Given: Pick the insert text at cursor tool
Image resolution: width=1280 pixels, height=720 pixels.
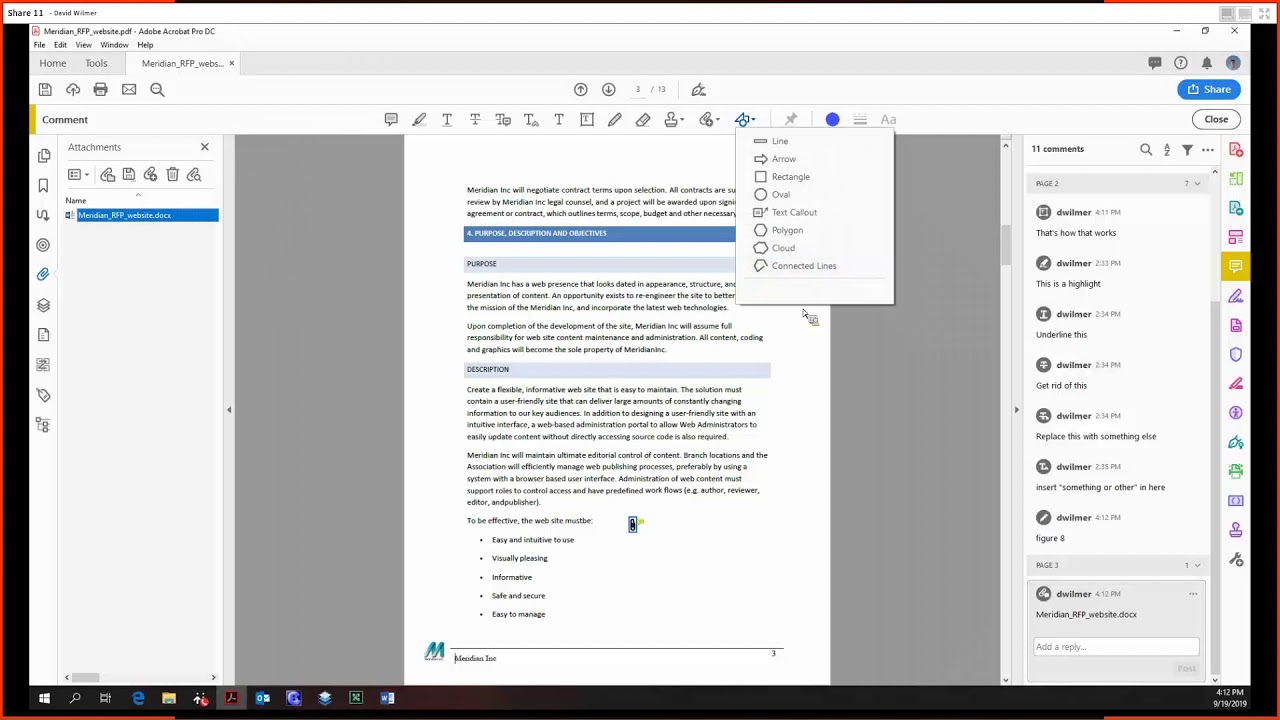Looking at the screenshot, I should point(531,119).
